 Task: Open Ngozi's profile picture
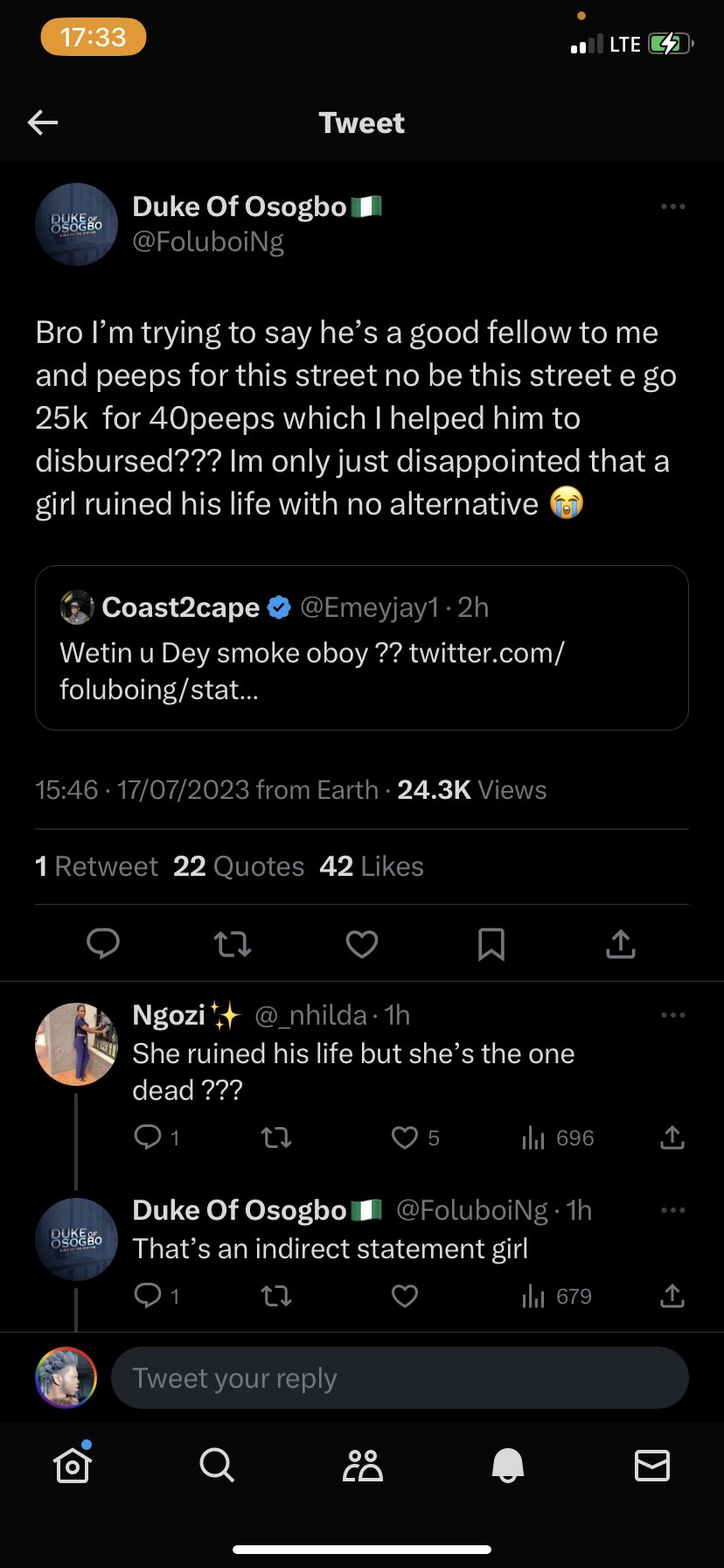point(76,1044)
